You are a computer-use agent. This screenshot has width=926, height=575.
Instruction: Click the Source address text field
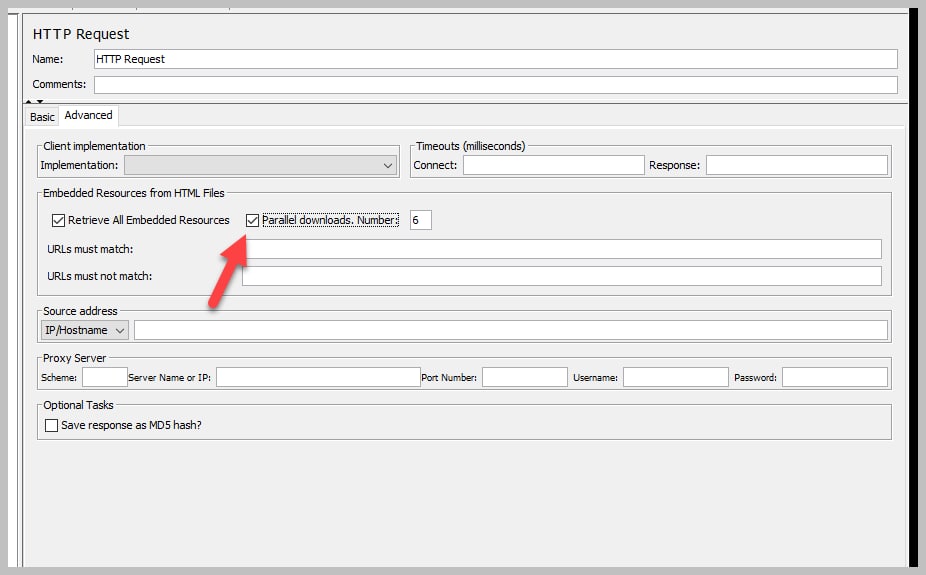[511, 330]
